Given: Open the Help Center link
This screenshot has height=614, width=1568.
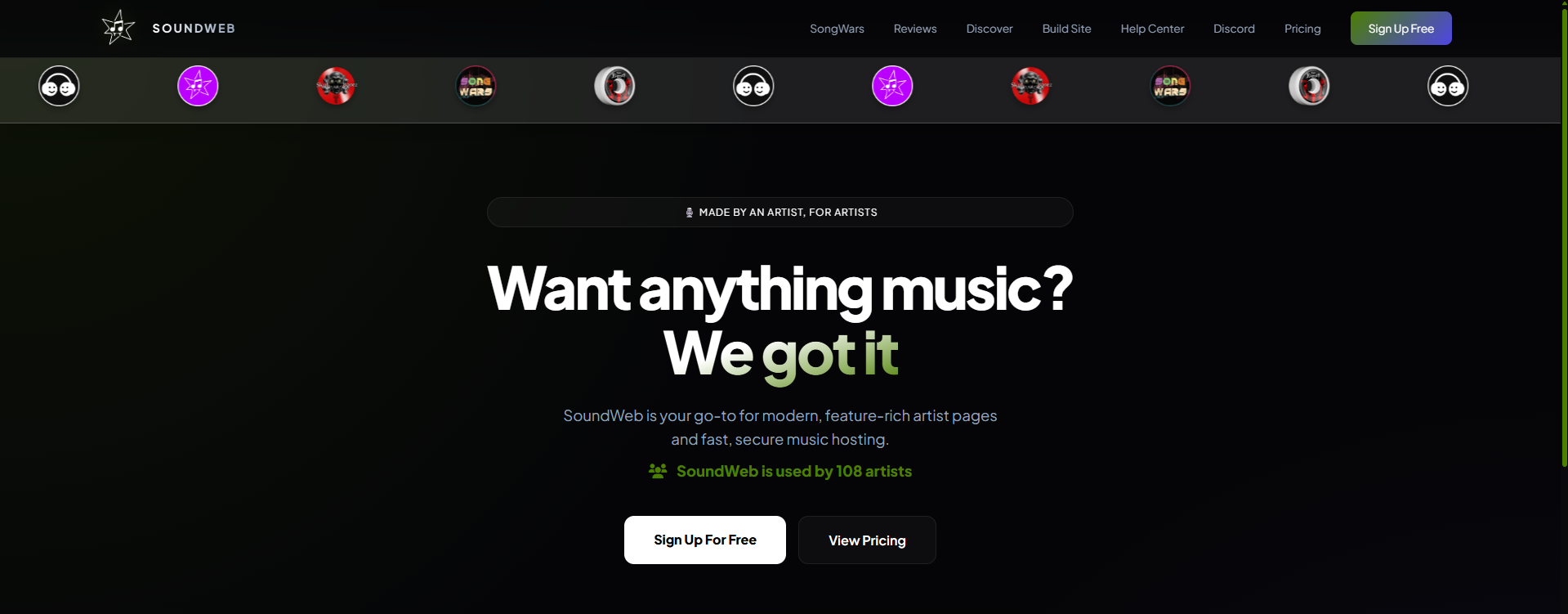Looking at the screenshot, I should point(1152,29).
